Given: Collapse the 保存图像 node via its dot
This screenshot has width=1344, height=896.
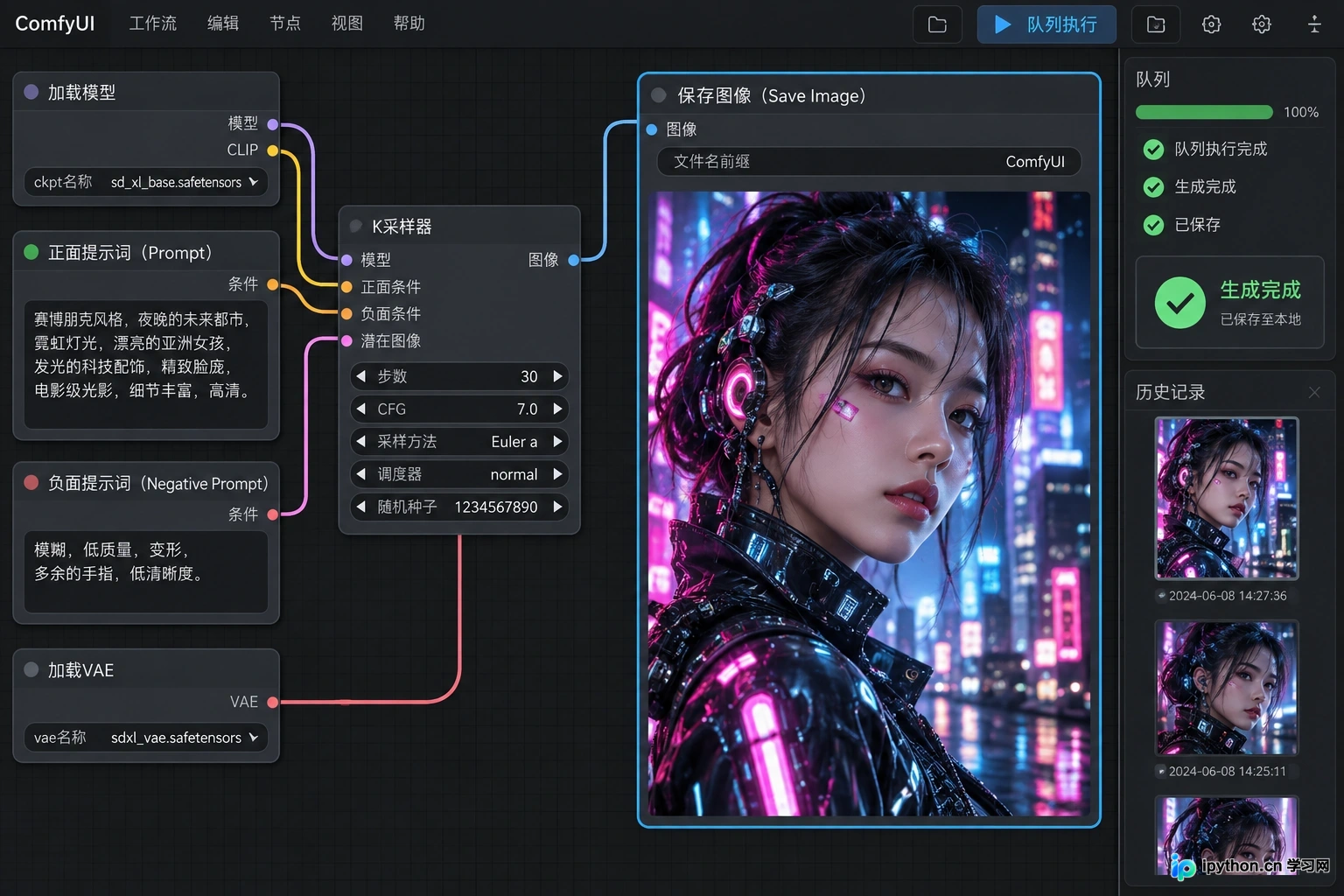Looking at the screenshot, I should tap(659, 95).
